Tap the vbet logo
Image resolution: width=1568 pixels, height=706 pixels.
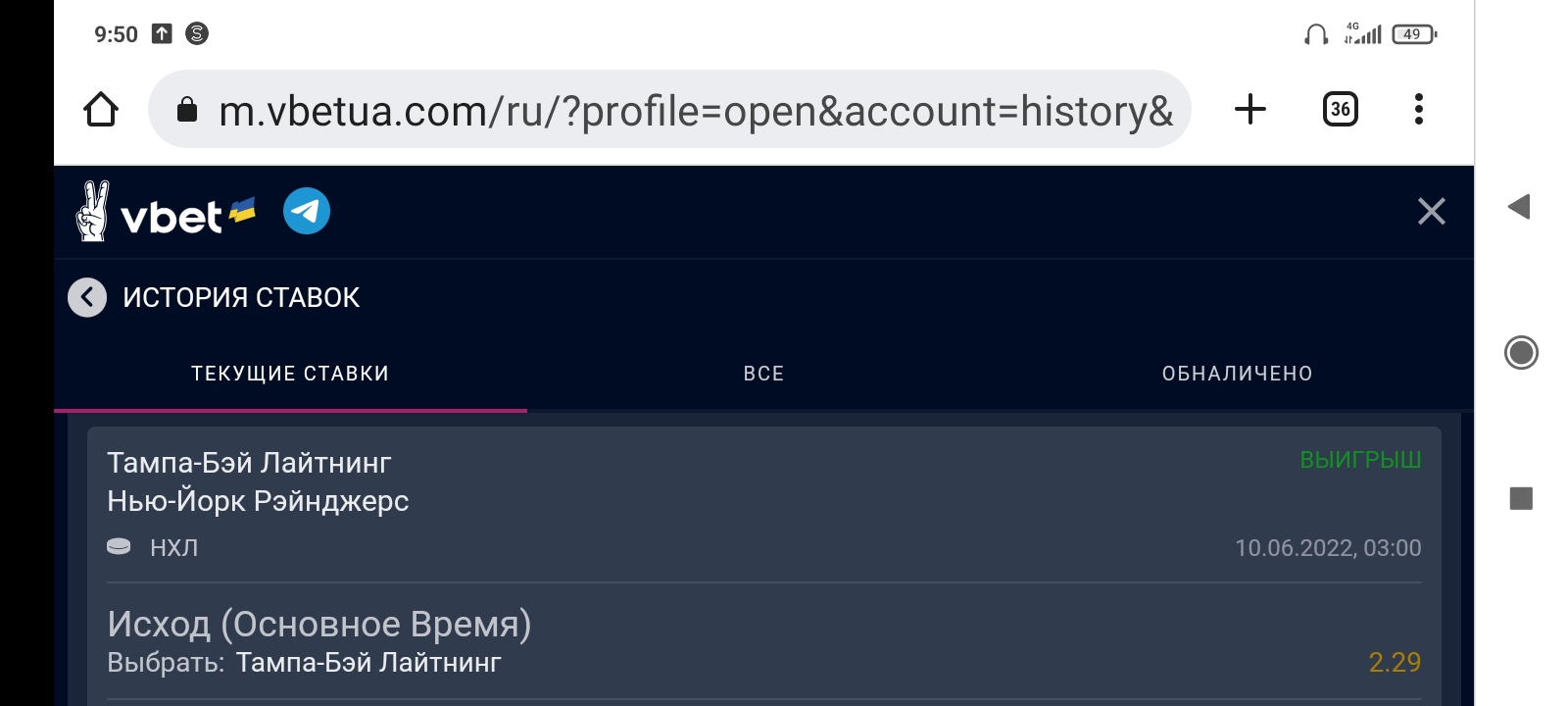(165, 212)
